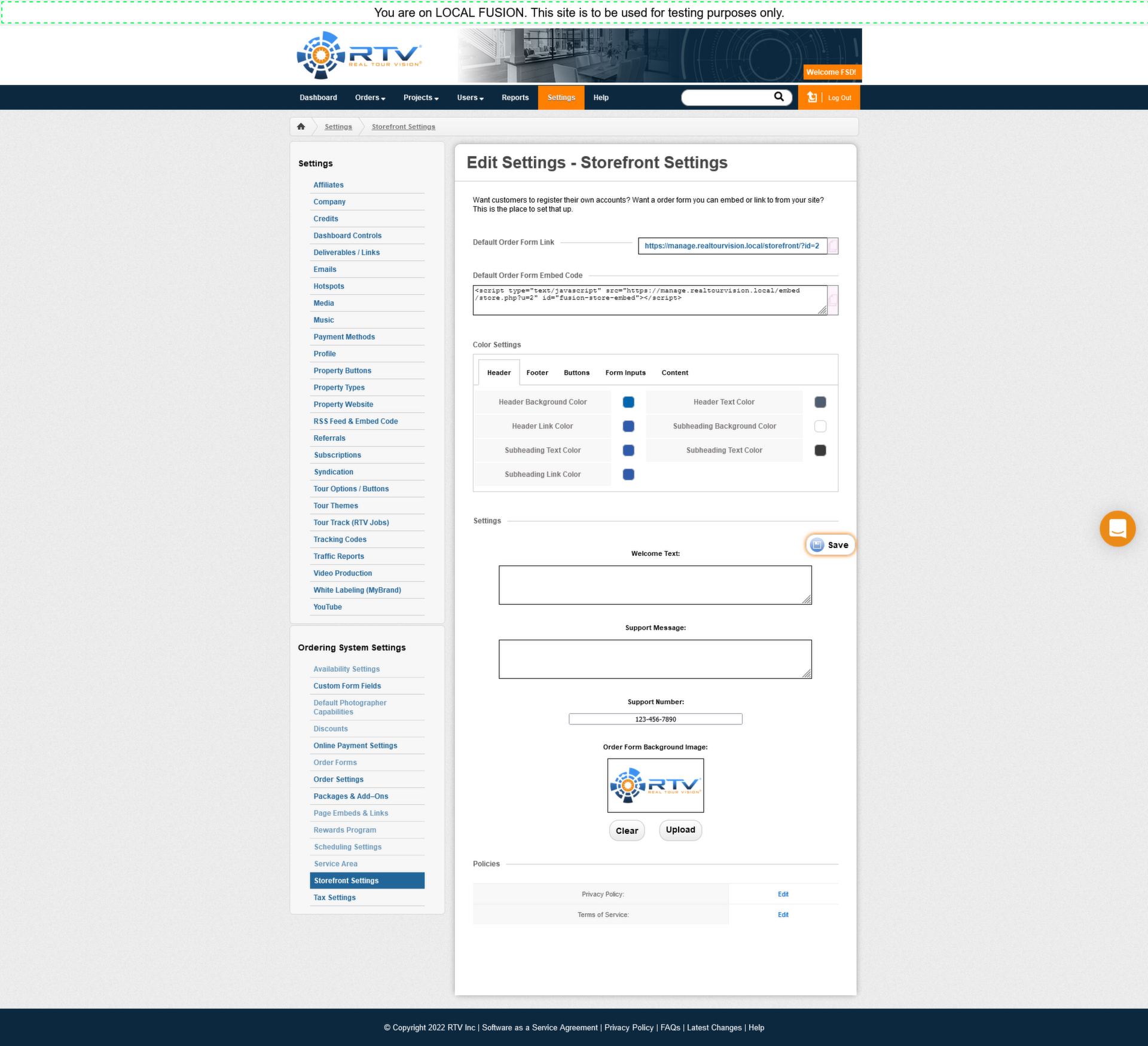This screenshot has height=1046, width=1148.
Task: Pick the Header Background Color swatch
Action: [x=628, y=402]
